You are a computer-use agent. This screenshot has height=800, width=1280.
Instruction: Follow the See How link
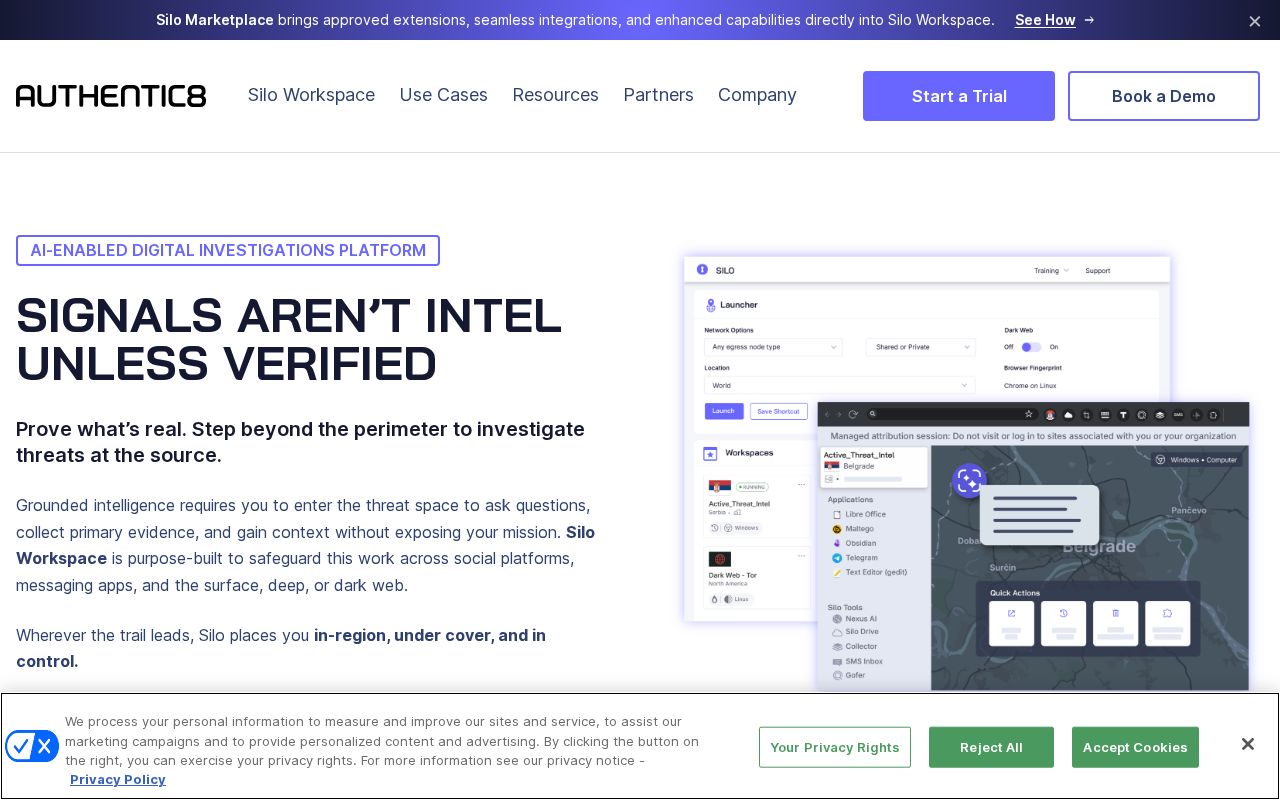pos(1054,20)
